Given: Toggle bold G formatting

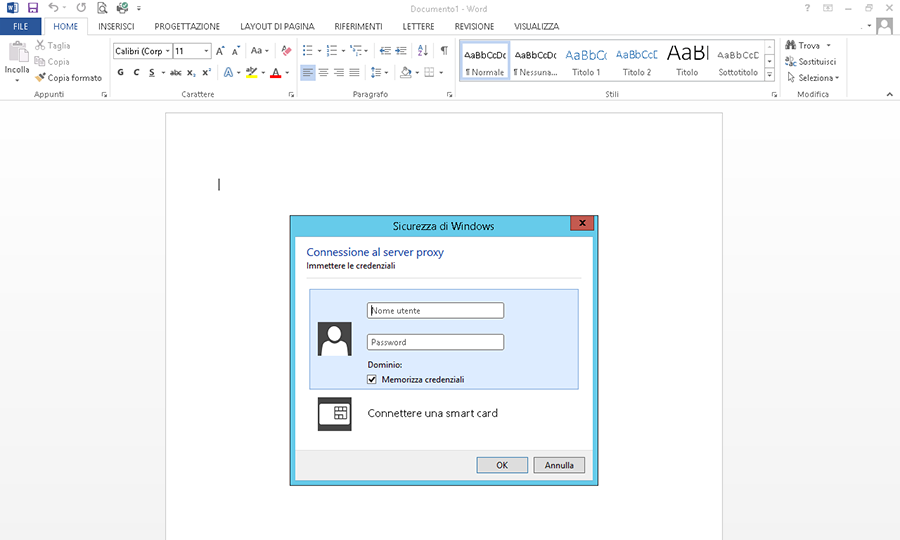Looking at the screenshot, I should (121, 72).
